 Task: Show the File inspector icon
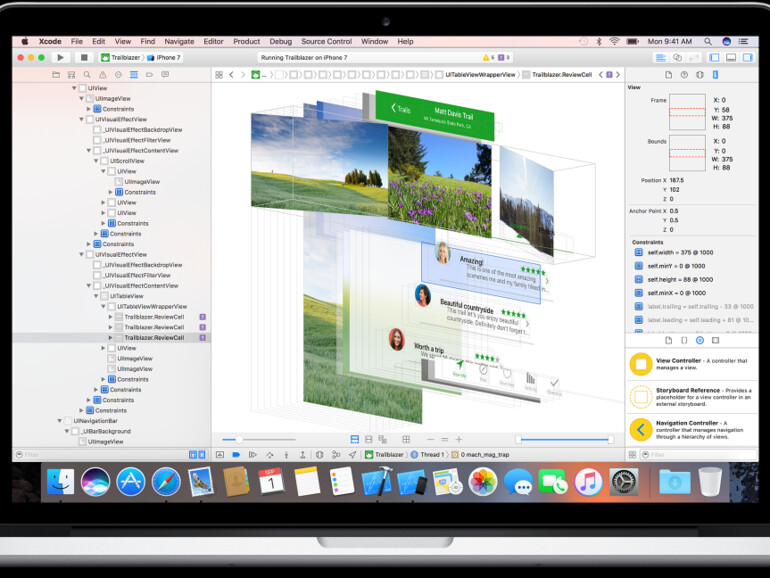tap(668, 75)
